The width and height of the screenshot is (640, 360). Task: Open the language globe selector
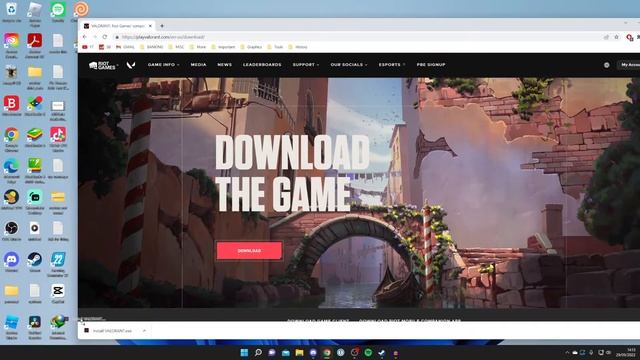[607, 65]
